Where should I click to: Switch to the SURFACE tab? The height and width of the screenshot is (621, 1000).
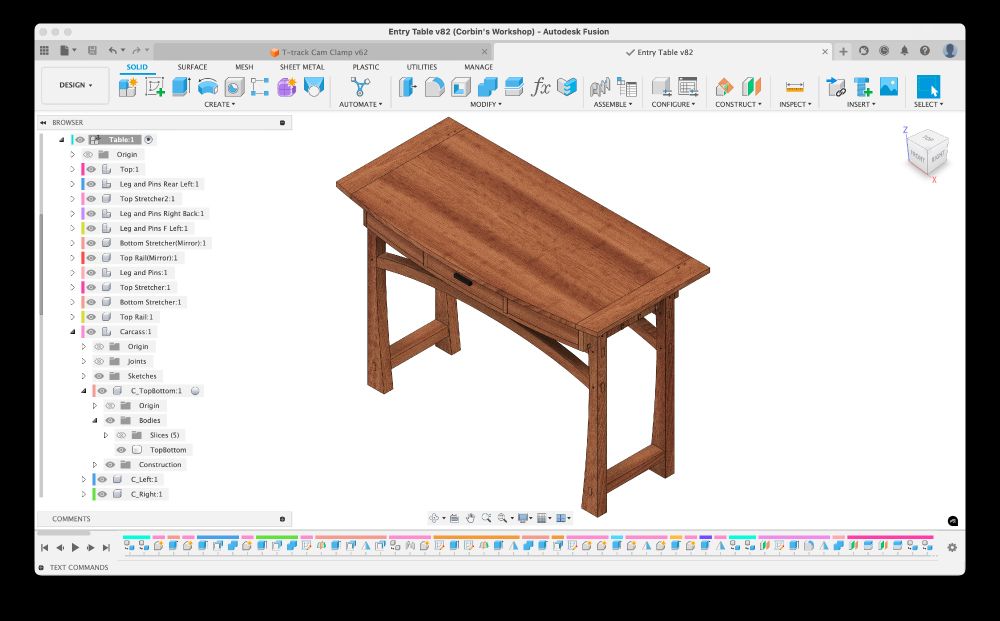coord(192,67)
